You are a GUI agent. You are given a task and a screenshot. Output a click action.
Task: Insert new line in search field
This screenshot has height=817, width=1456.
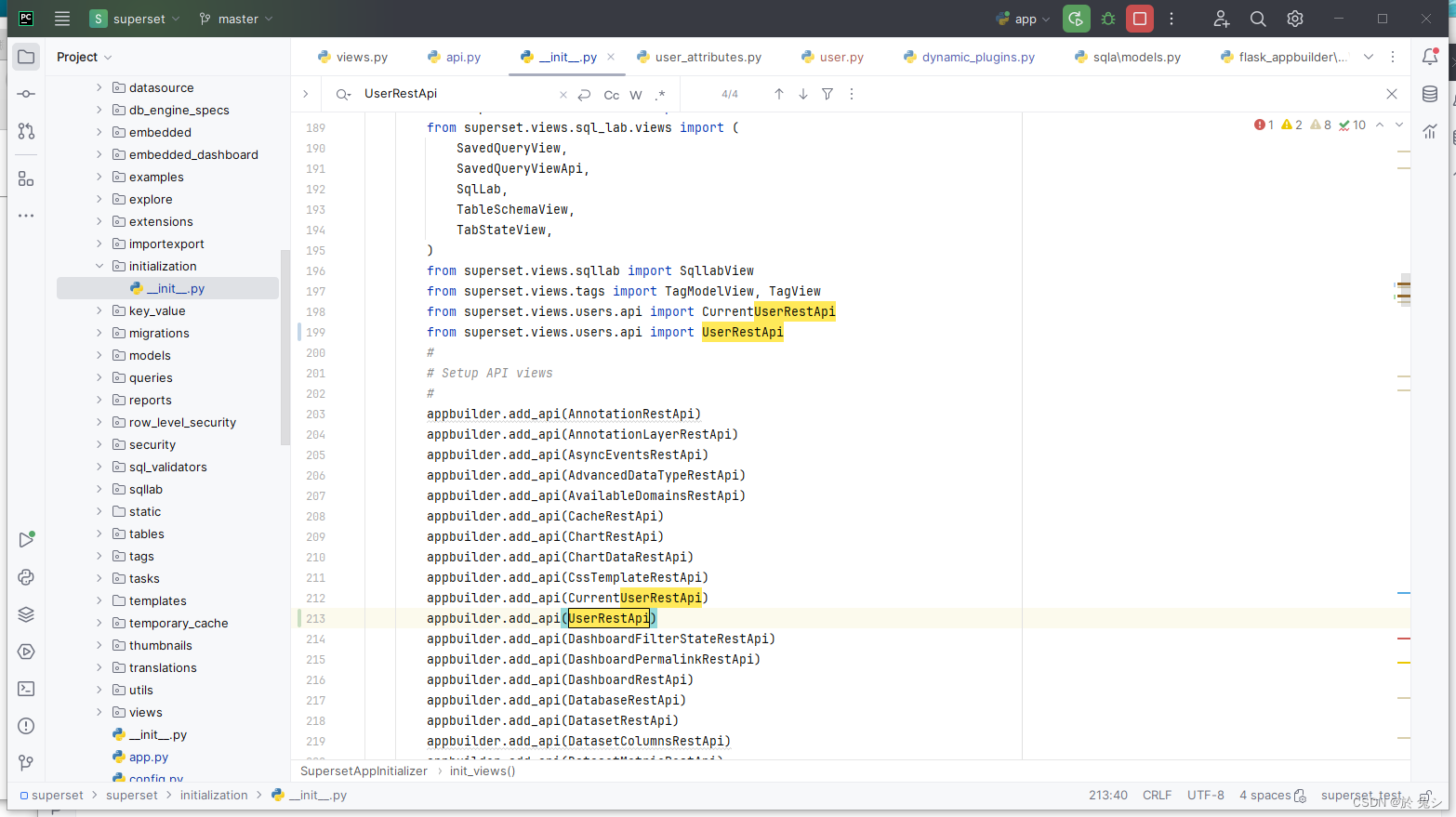(x=584, y=95)
